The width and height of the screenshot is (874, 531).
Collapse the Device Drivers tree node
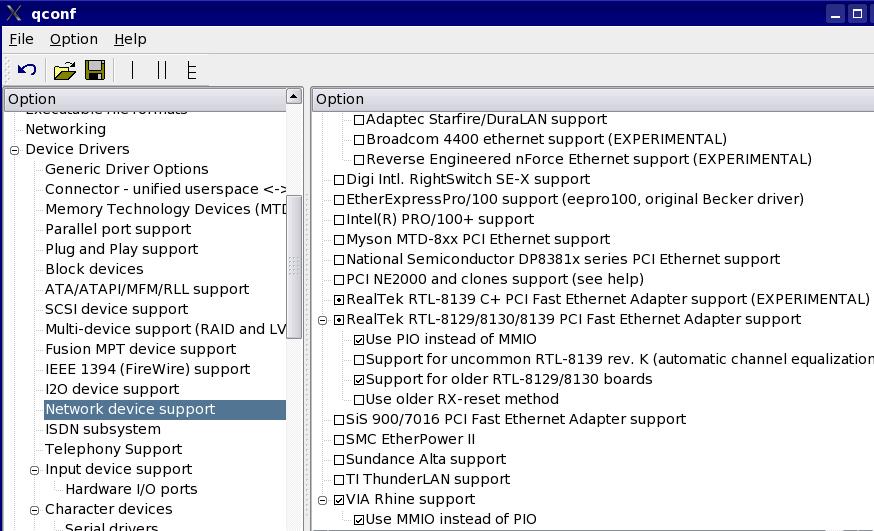(x=14, y=150)
